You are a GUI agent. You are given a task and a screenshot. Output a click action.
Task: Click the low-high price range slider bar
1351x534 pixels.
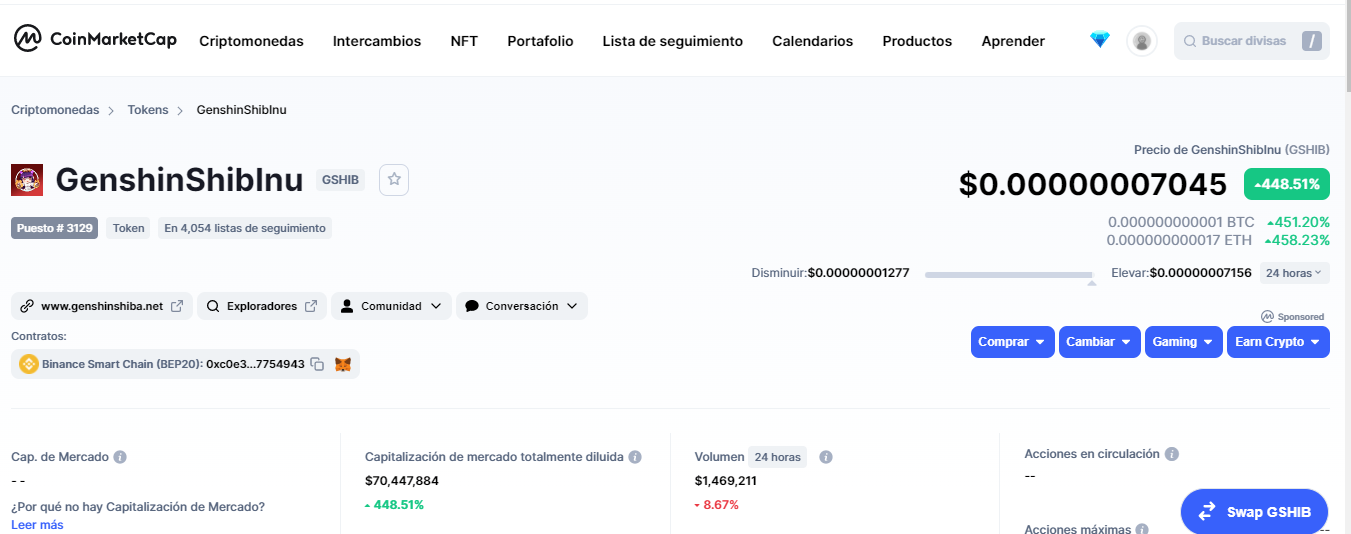pyautogui.click(x=1008, y=274)
